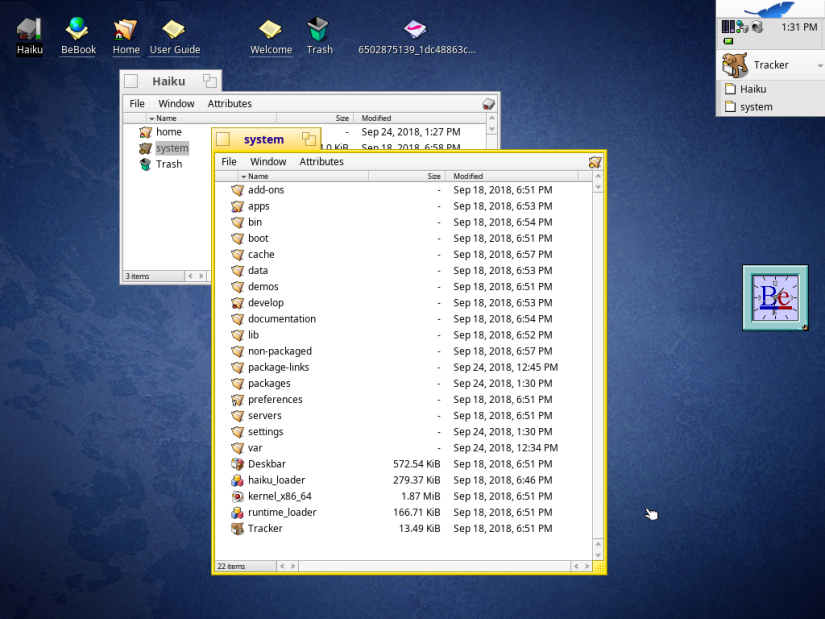This screenshot has height=619, width=825.
Task: Select the Tracker application icon in list
Action: 238,528
